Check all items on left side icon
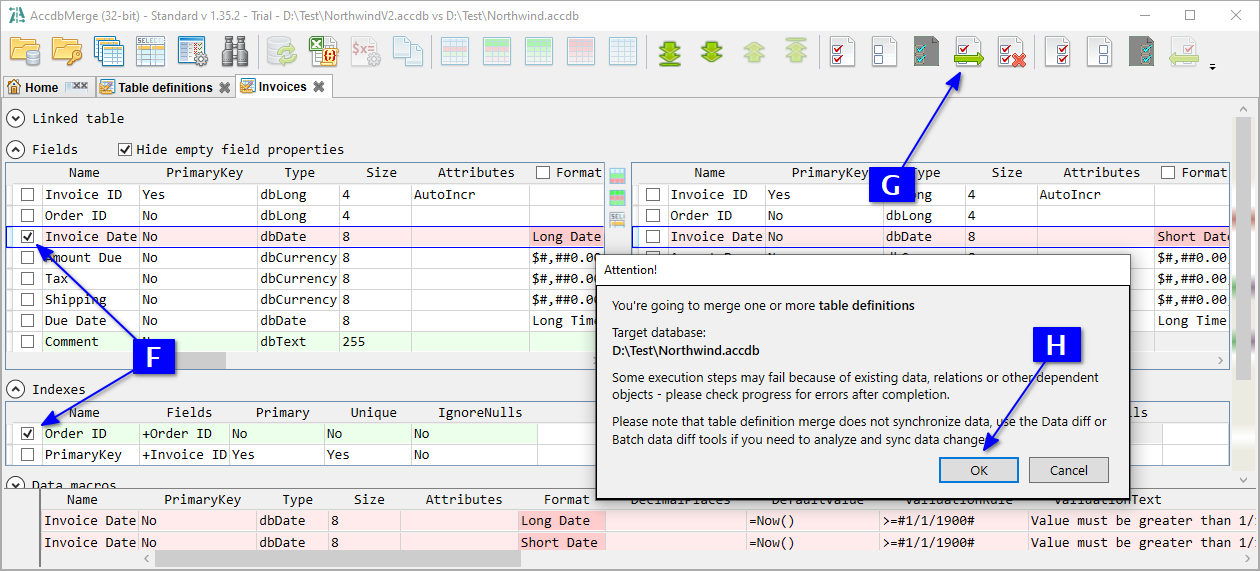 click(843, 51)
